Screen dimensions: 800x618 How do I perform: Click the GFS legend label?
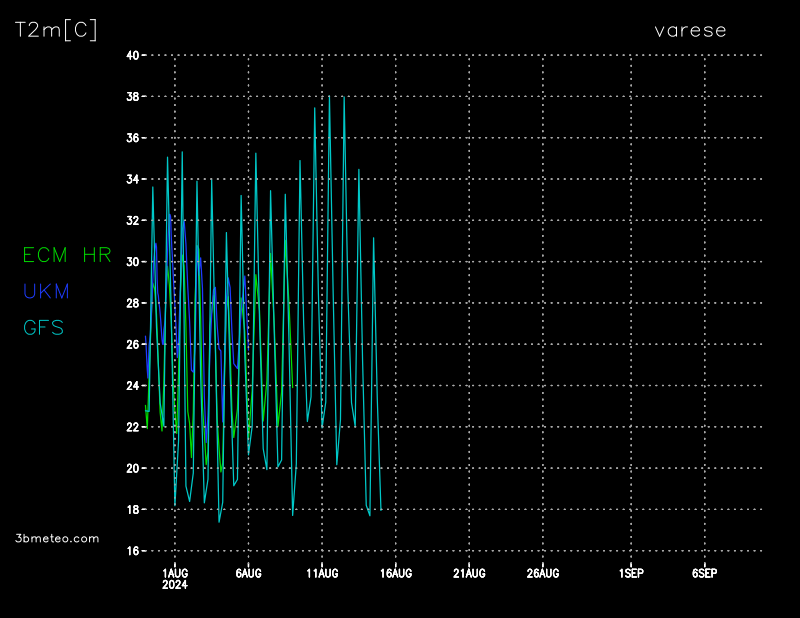[43, 327]
